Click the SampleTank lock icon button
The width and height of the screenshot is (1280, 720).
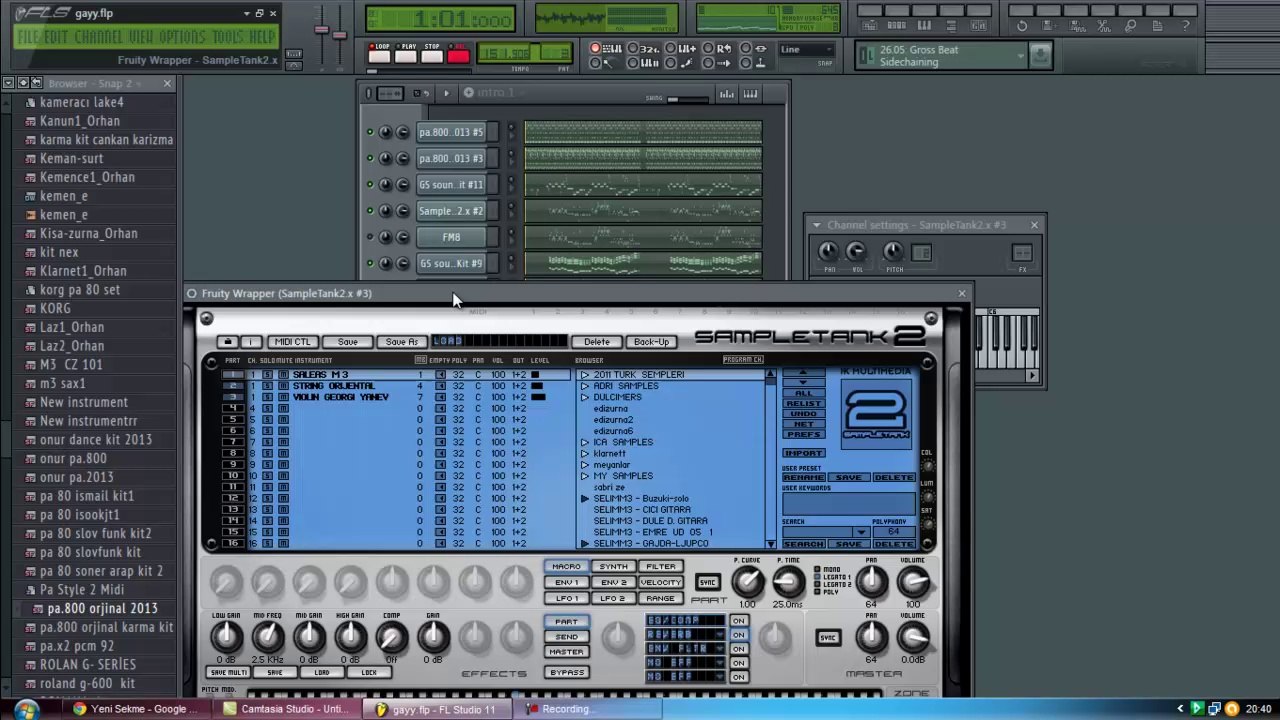pyautogui.click(x=227, y=342)
